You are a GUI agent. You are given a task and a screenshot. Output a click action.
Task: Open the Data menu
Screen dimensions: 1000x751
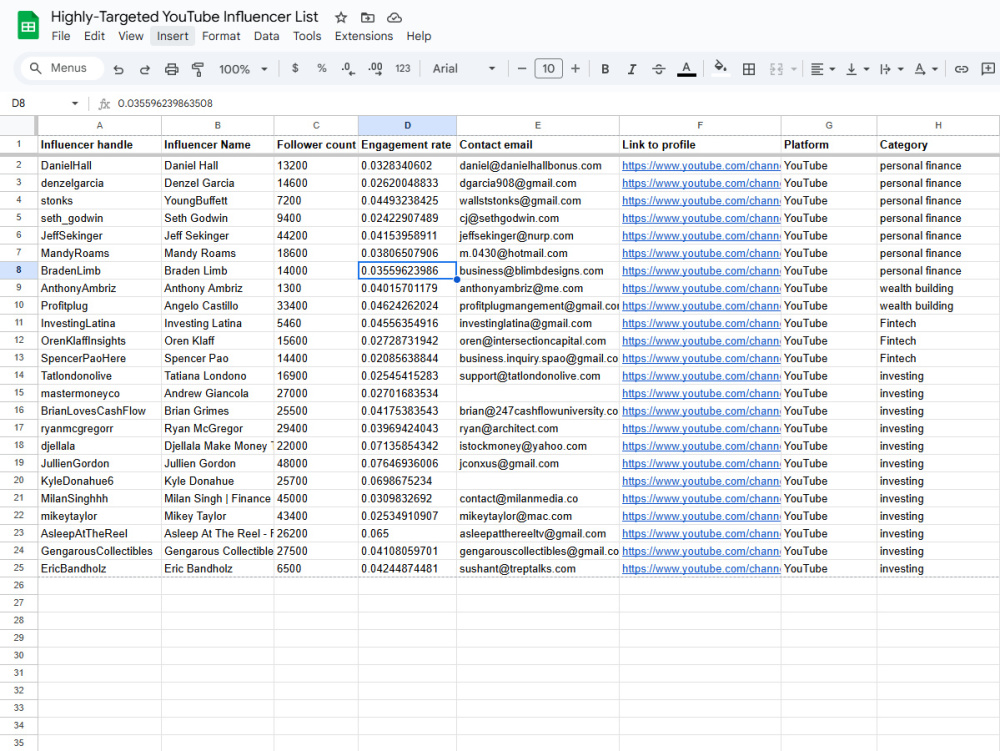[x=267, y=36]
